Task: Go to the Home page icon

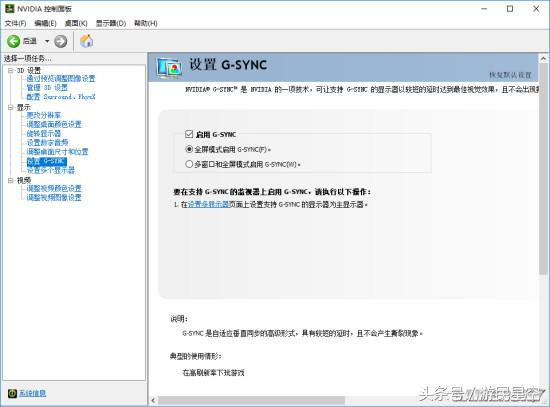Action: [87, 41]
